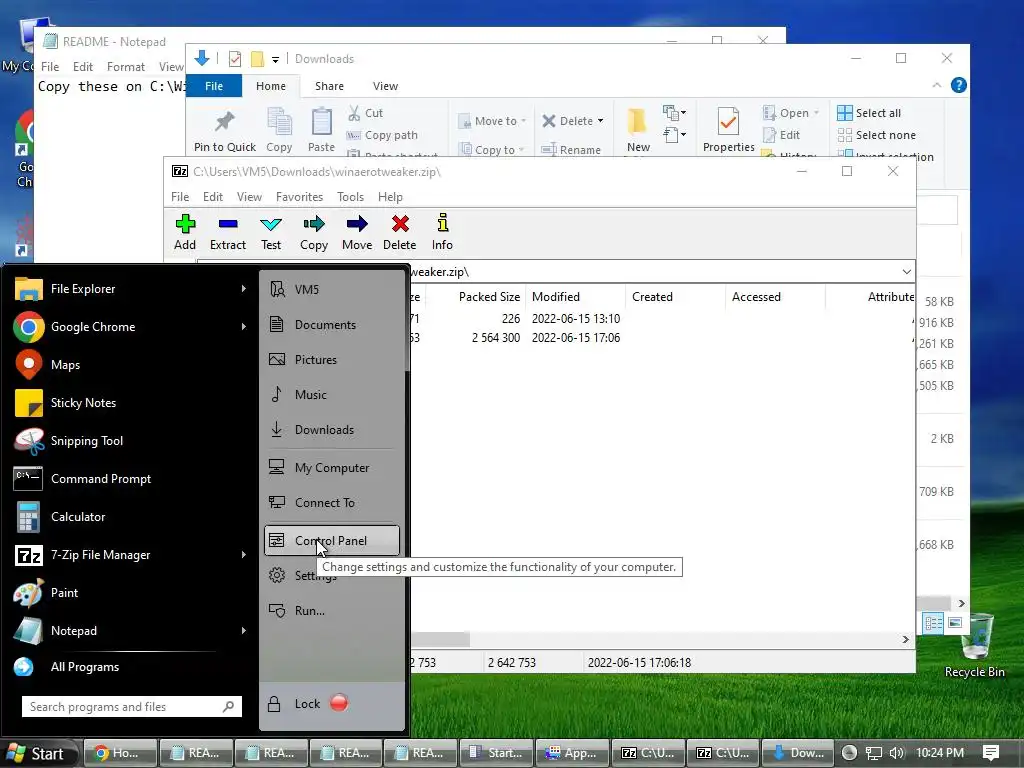Click Lock in the Start menu
1024x768 pixels.
pos(295,703)
